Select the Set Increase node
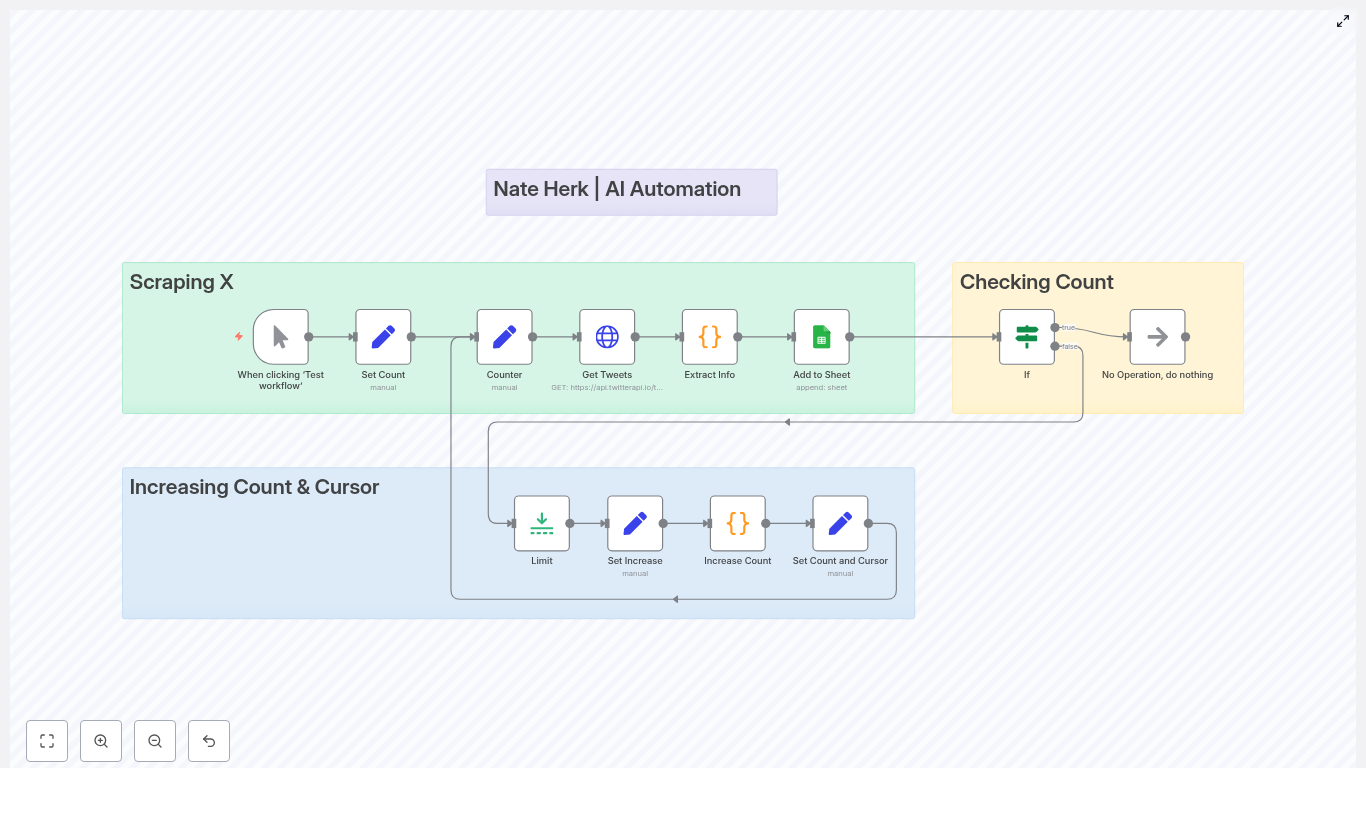This screenshot has height=814, width=1366. 635,523
